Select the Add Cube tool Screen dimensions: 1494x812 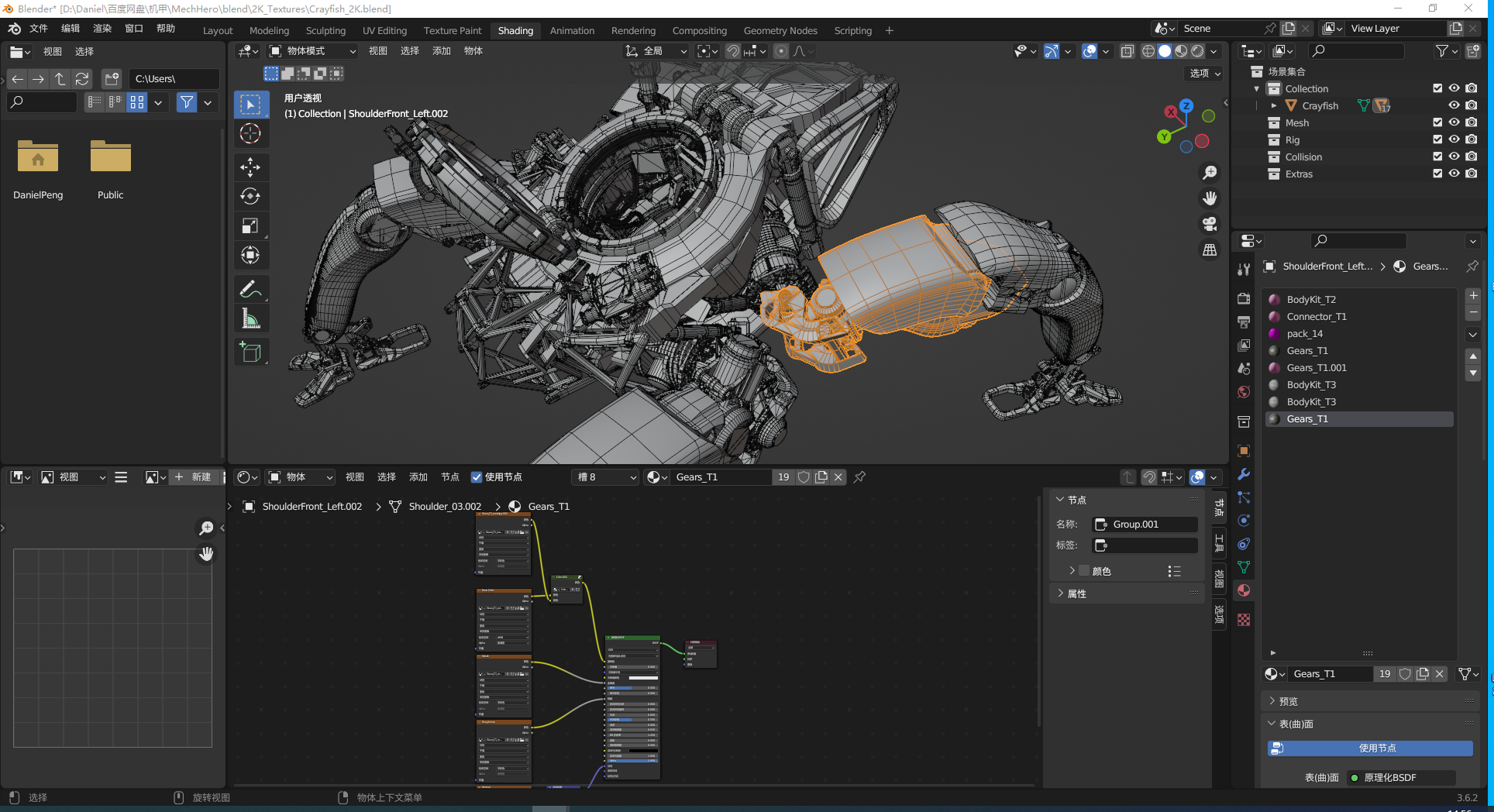point(250,353)
